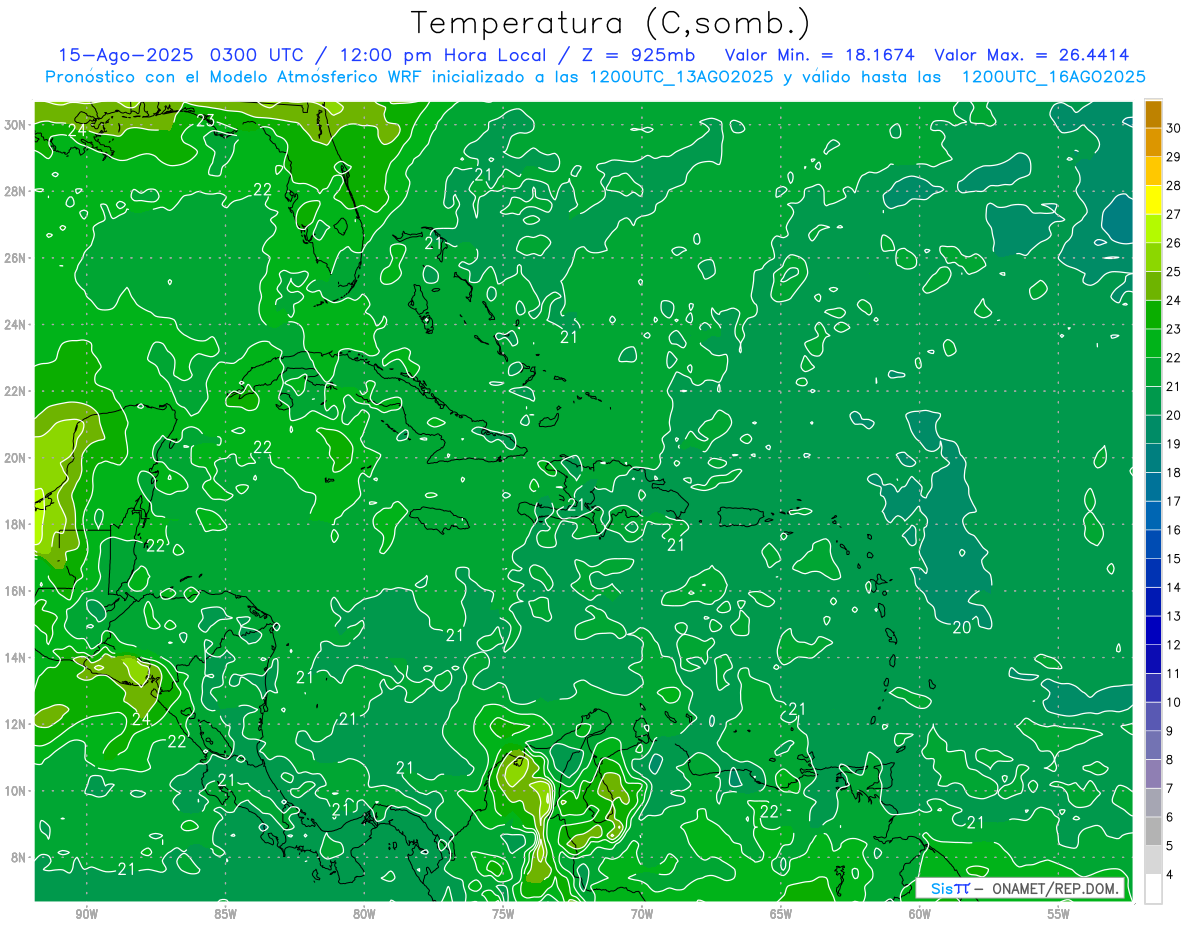This screenshot has width=1200, height=927.
Task: Select the 'Valor Max. = 26.4414' value
Action: [1030, 55]
